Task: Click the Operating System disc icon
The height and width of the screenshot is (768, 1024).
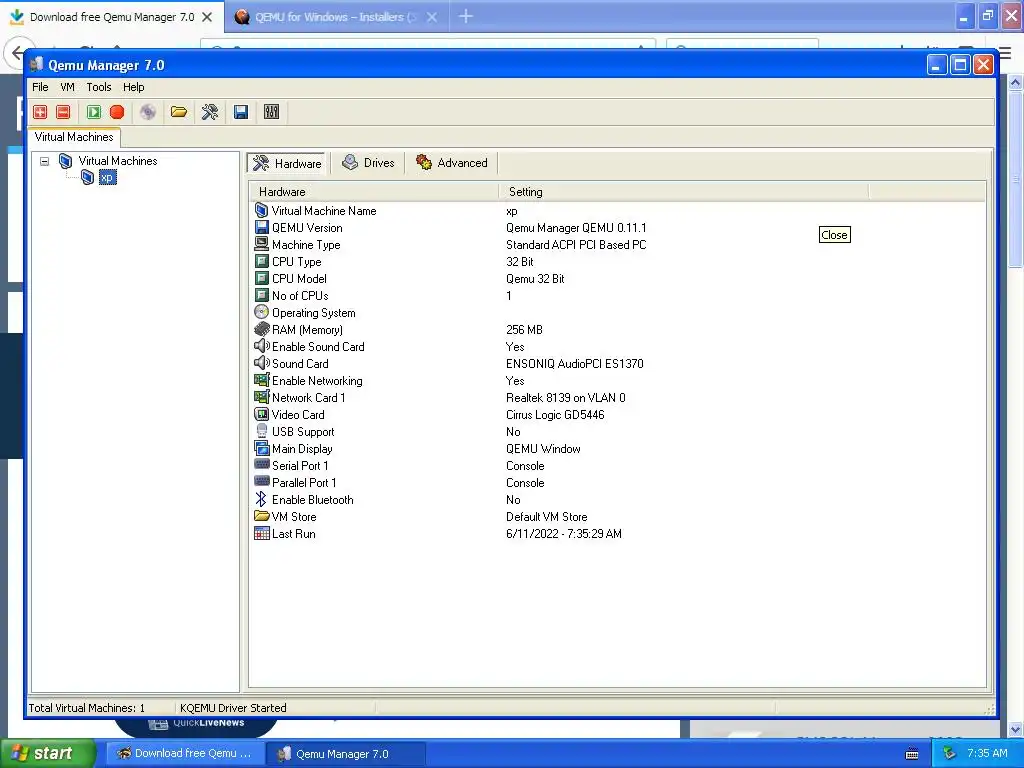Action: 261,312
